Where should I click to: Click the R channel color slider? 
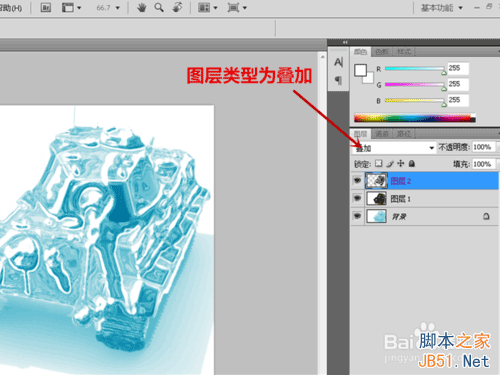[415, 69]
